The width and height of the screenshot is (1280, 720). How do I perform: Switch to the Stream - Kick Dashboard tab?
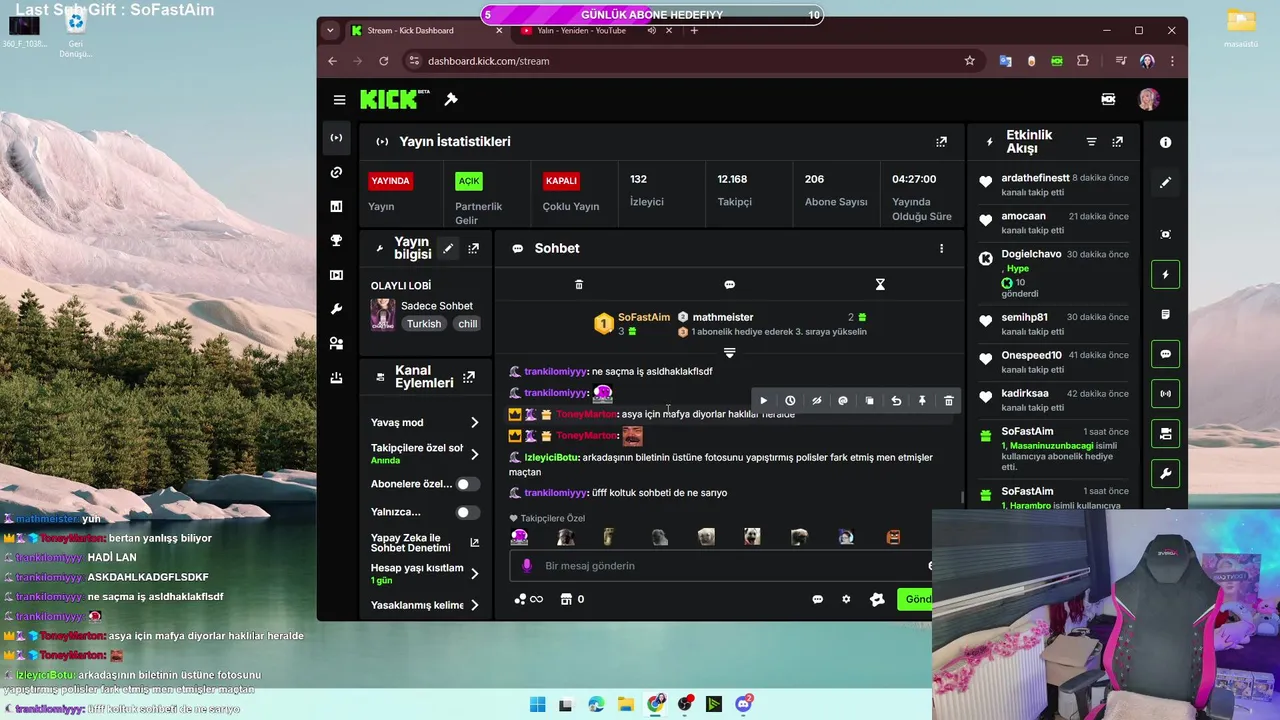(x=427, y=31)
